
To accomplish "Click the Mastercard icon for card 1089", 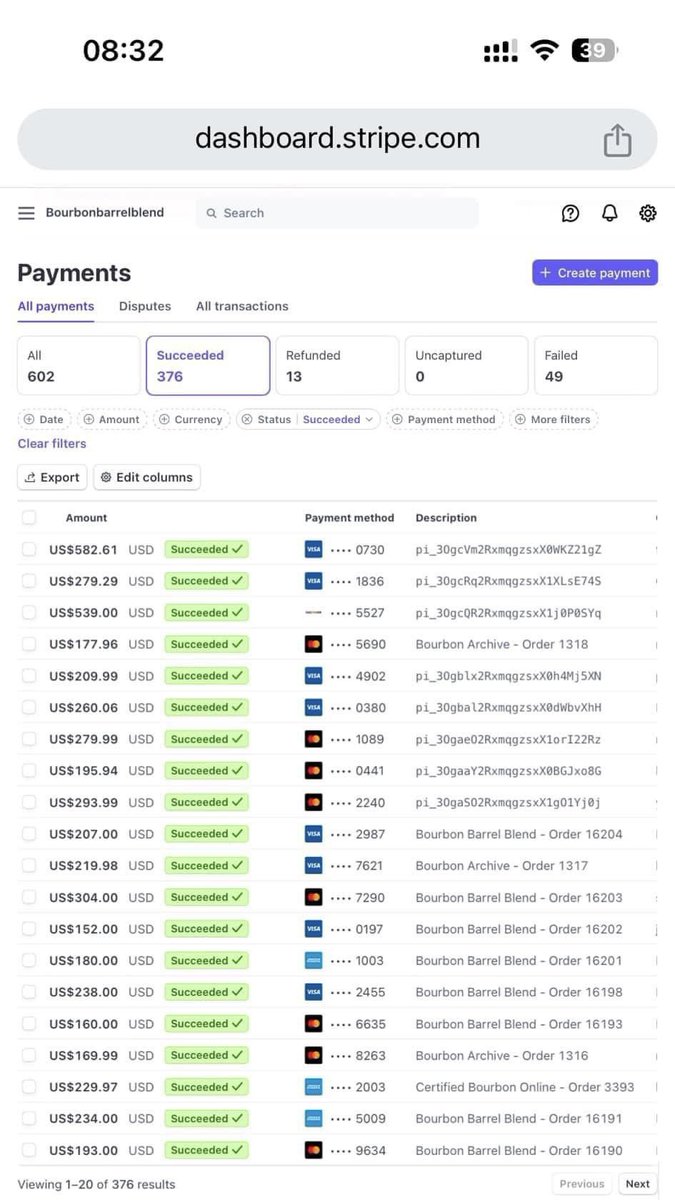I will pyautogui.click(x=314, y=739).
